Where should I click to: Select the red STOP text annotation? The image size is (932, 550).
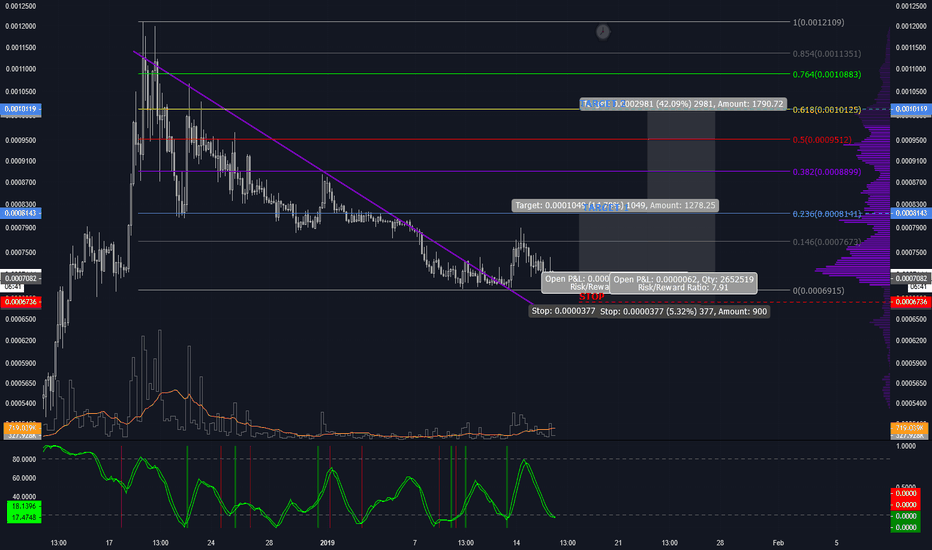[591, 297]
